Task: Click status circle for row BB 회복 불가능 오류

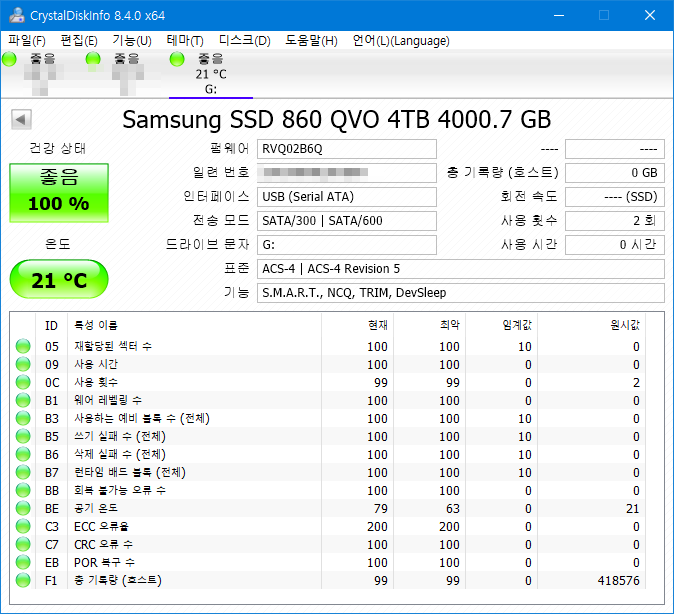Action: pyautogui.click(x=23, y=491)
